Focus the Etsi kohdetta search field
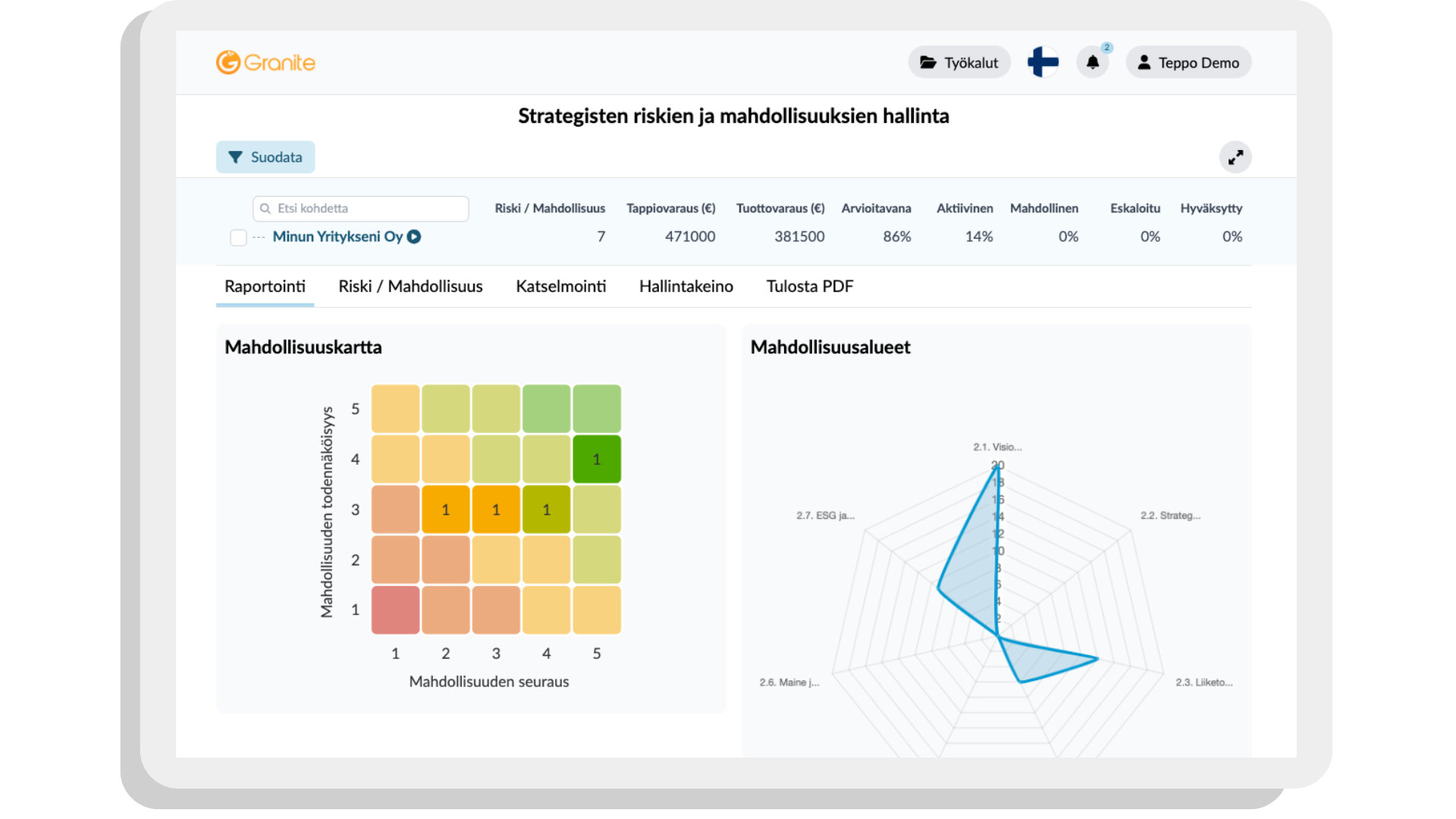Image resolution: width=1456 pixels, height=819 pixels. [361, 209]
